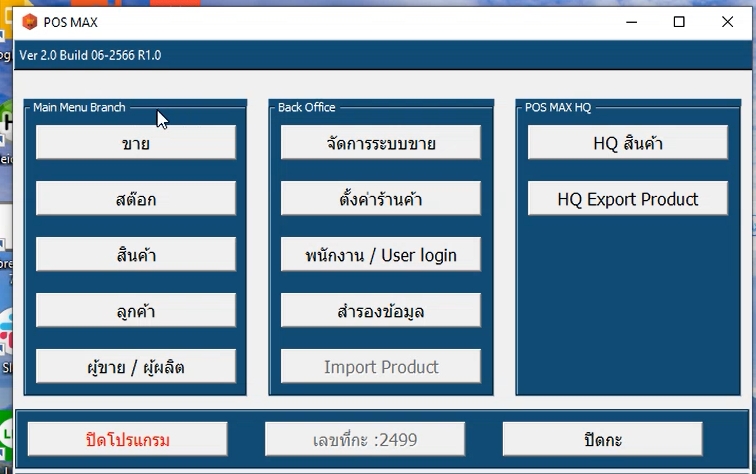Screen dimensions: 756x474
Task: Open the สต๊อก stock screen
Action: click(136, 198)
